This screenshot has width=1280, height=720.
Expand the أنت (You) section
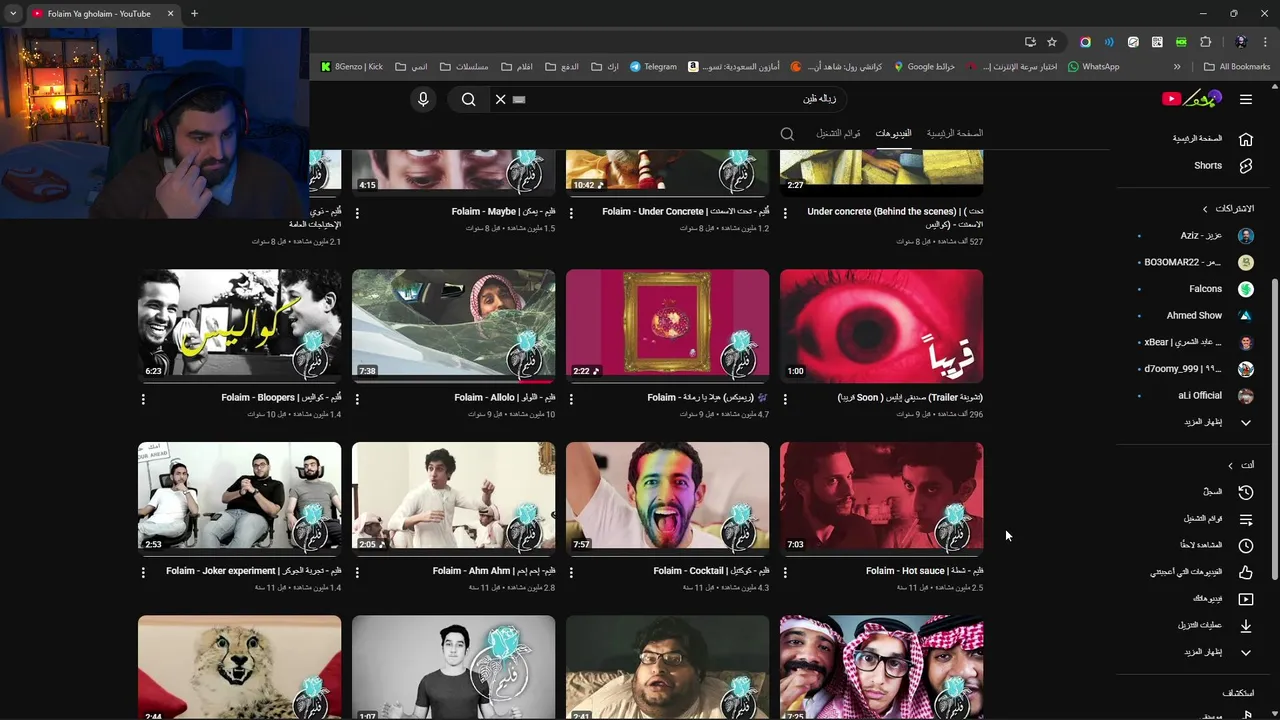click(x=1242, y=465)
